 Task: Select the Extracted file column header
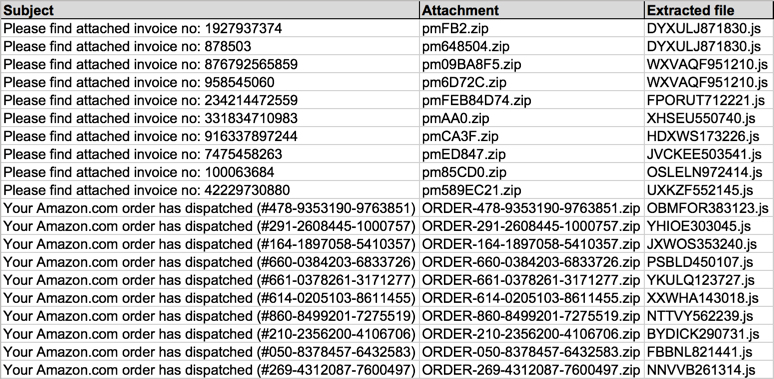point(709,10)
